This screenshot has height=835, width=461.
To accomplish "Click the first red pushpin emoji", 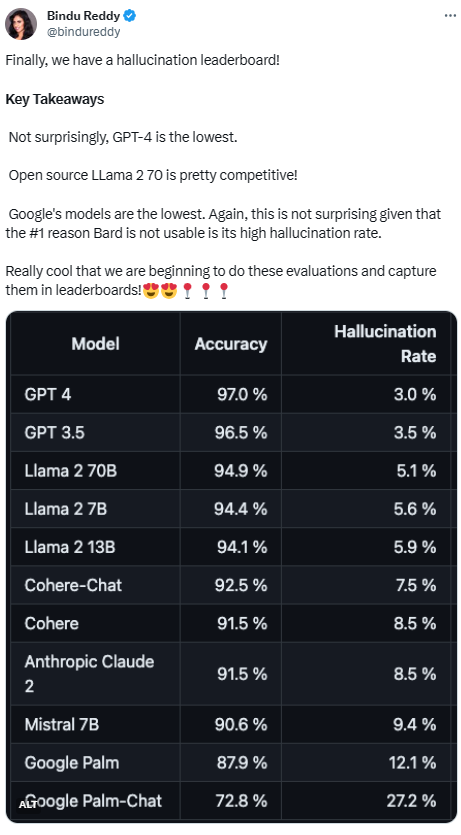I will click(x=187, y=291).
